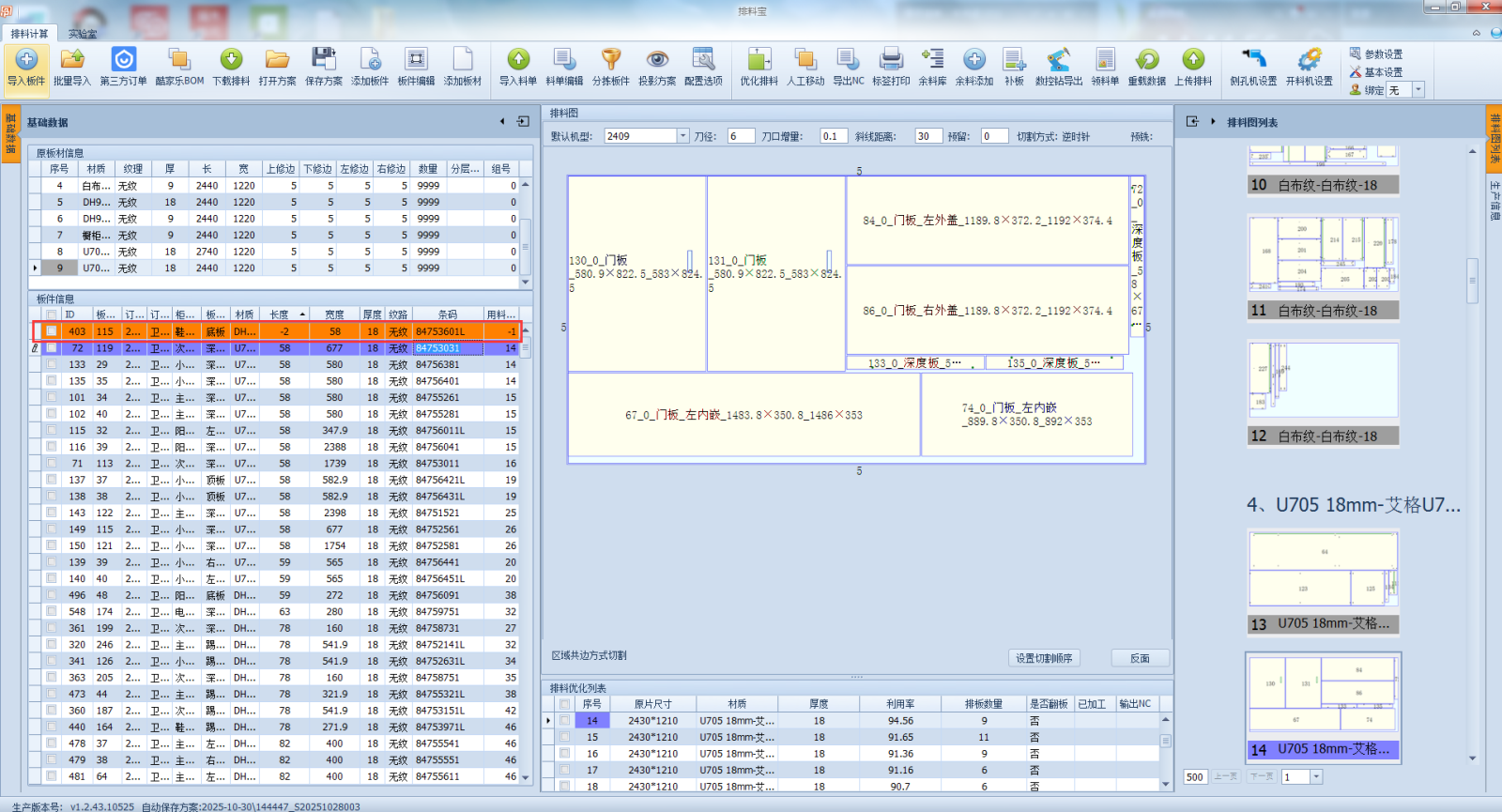Select checkbox of optimization row 15
The height and width of the screenshot is (812, 1502).
point(564,738)
